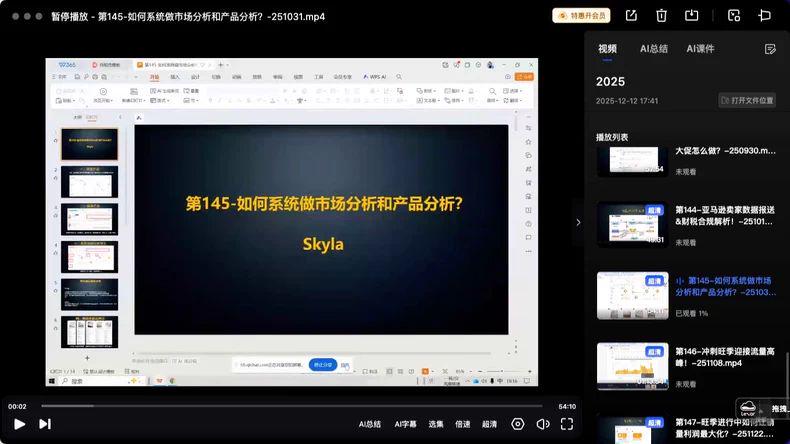Viewport: 790px width, 444px height.
Task: Select playlist thumbnail for 大促怎么做
Action: (633, 161)
